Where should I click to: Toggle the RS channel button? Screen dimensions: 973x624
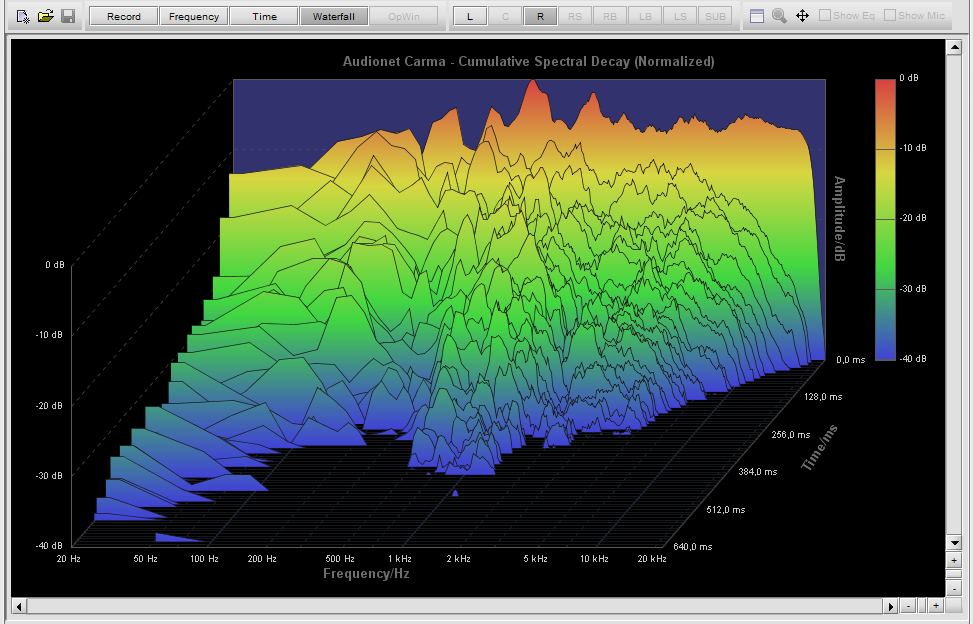575,16
